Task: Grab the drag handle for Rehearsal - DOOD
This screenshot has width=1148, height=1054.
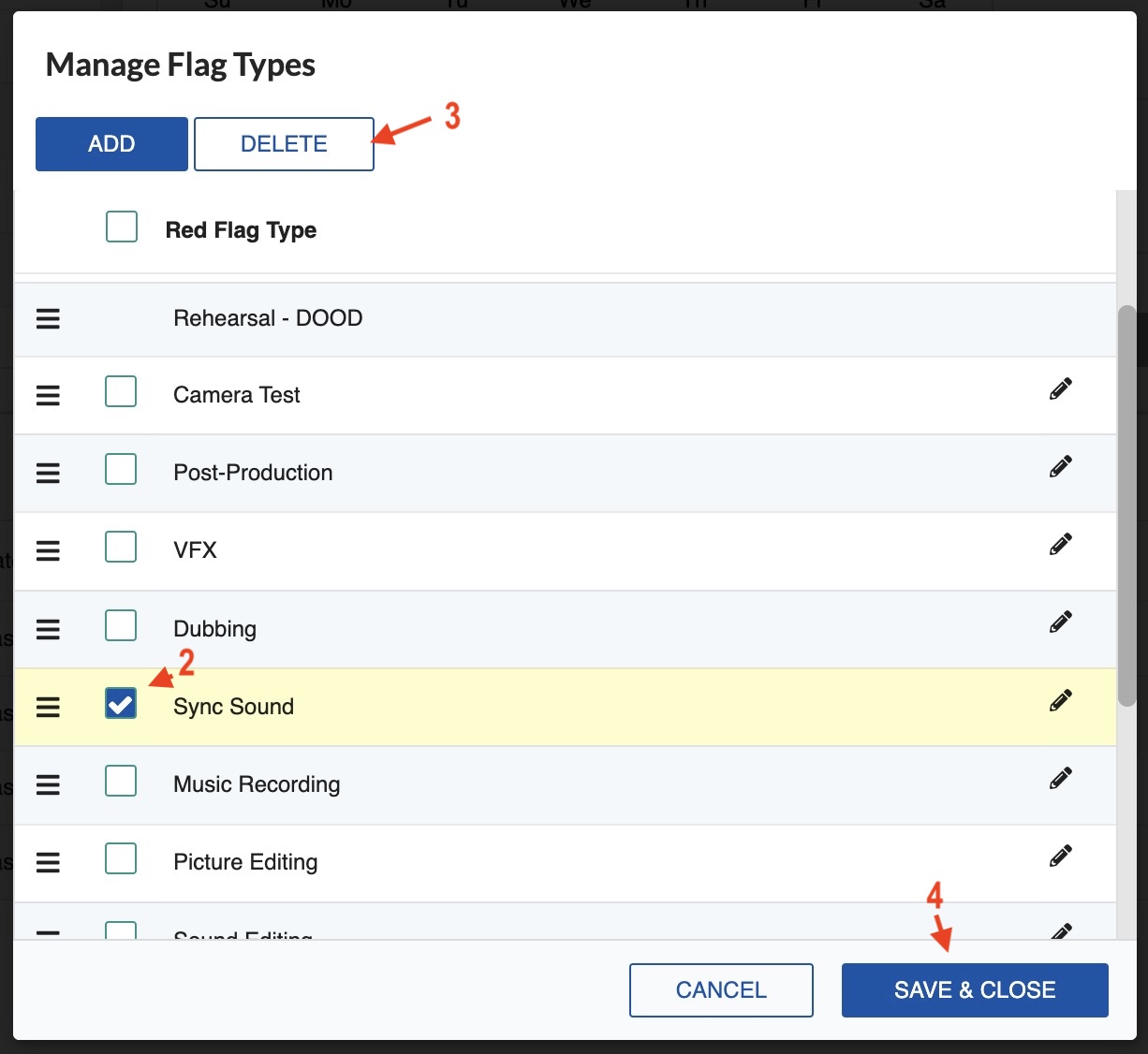Action: coord(48,319)
